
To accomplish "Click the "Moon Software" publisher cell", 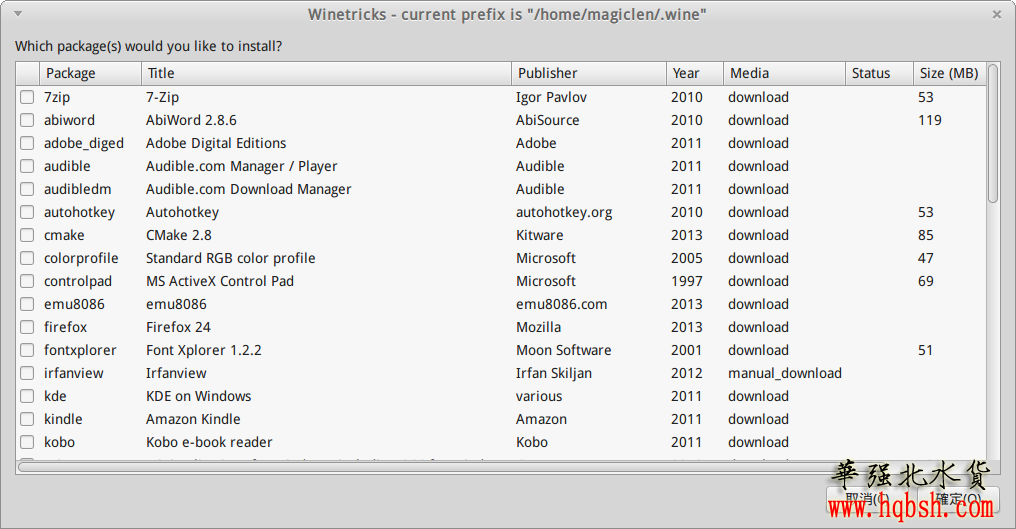I will tap(564, 350).
